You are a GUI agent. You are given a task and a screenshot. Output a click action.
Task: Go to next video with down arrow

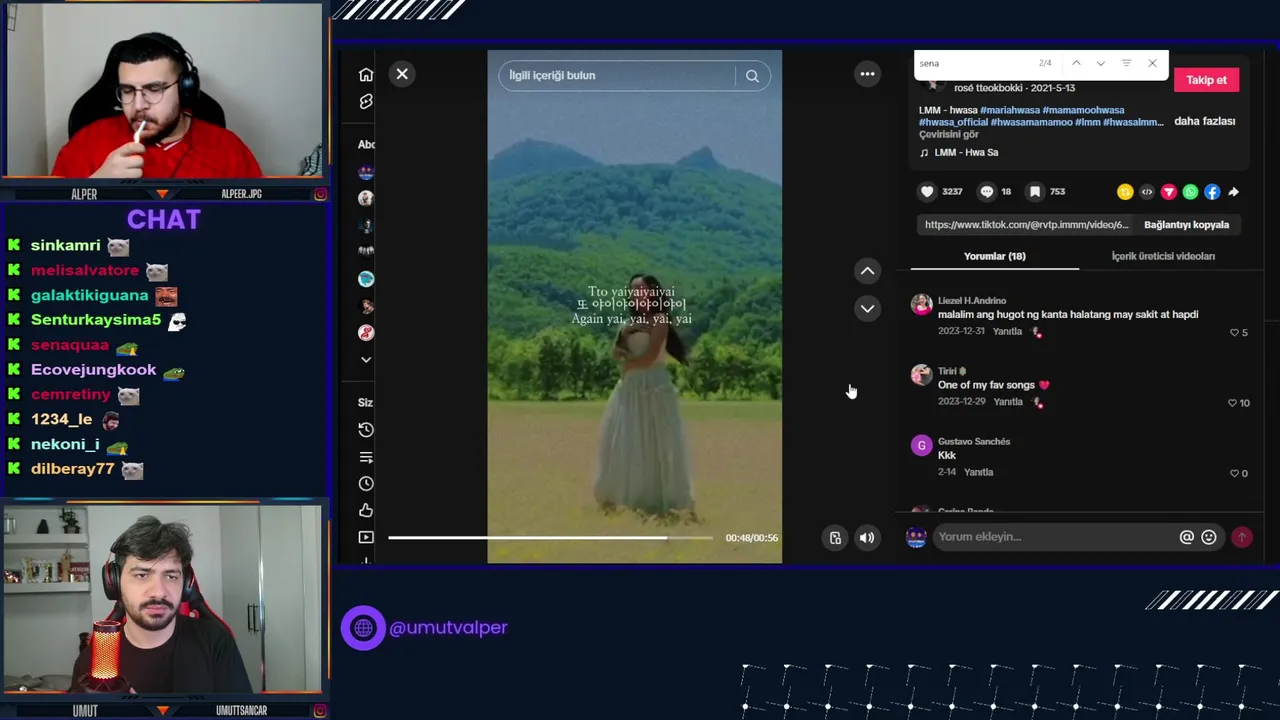coord(867,308)
